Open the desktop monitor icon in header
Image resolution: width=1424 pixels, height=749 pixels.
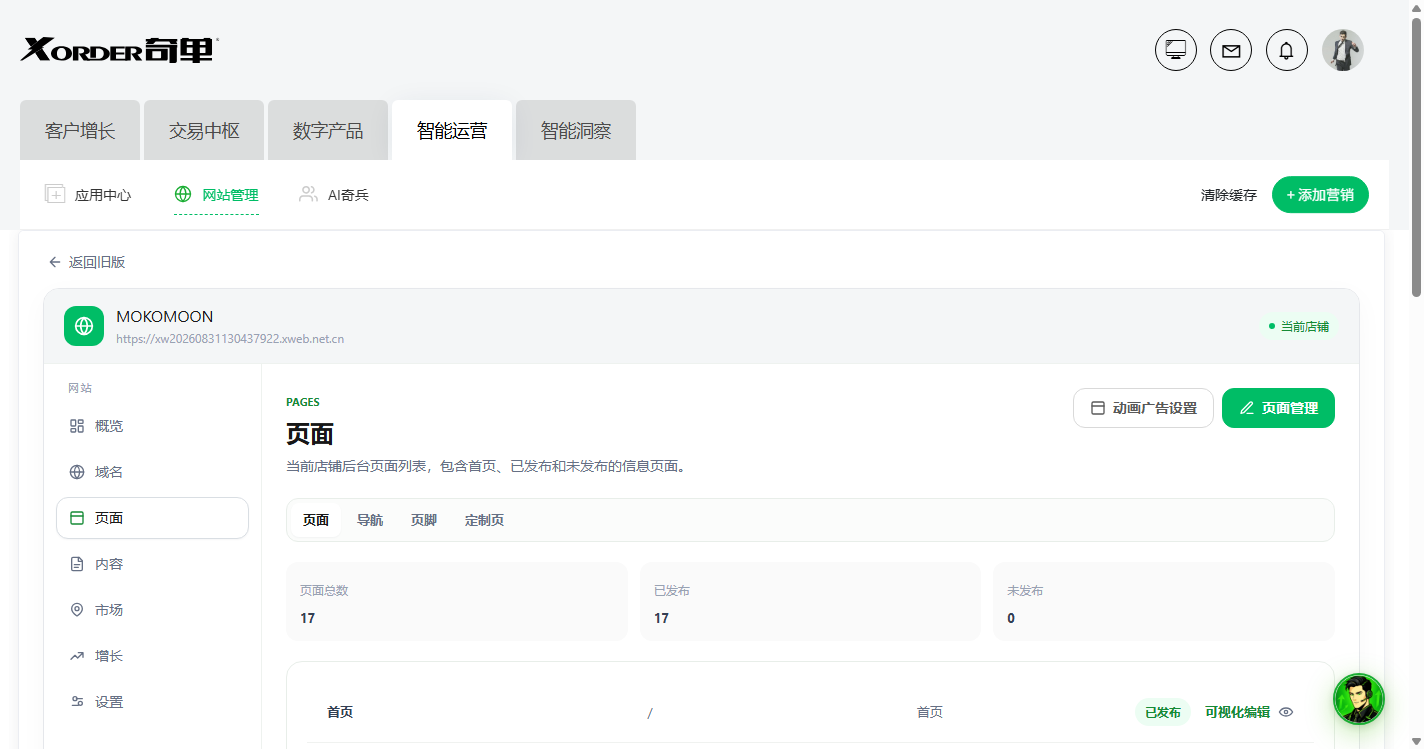coord(1176,50)
